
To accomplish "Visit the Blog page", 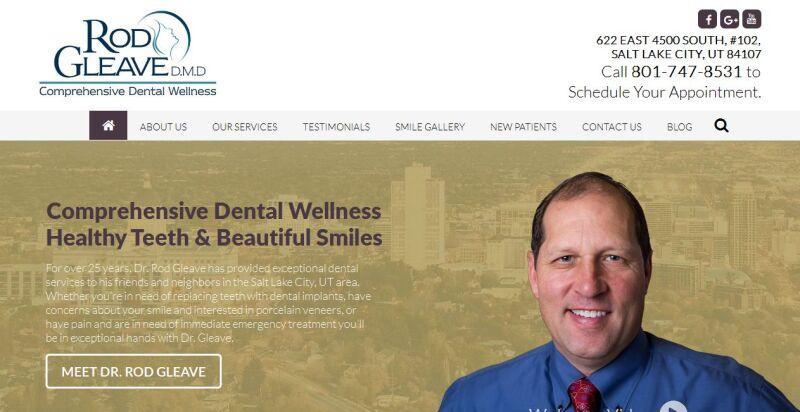I will [x=680, y=127].
